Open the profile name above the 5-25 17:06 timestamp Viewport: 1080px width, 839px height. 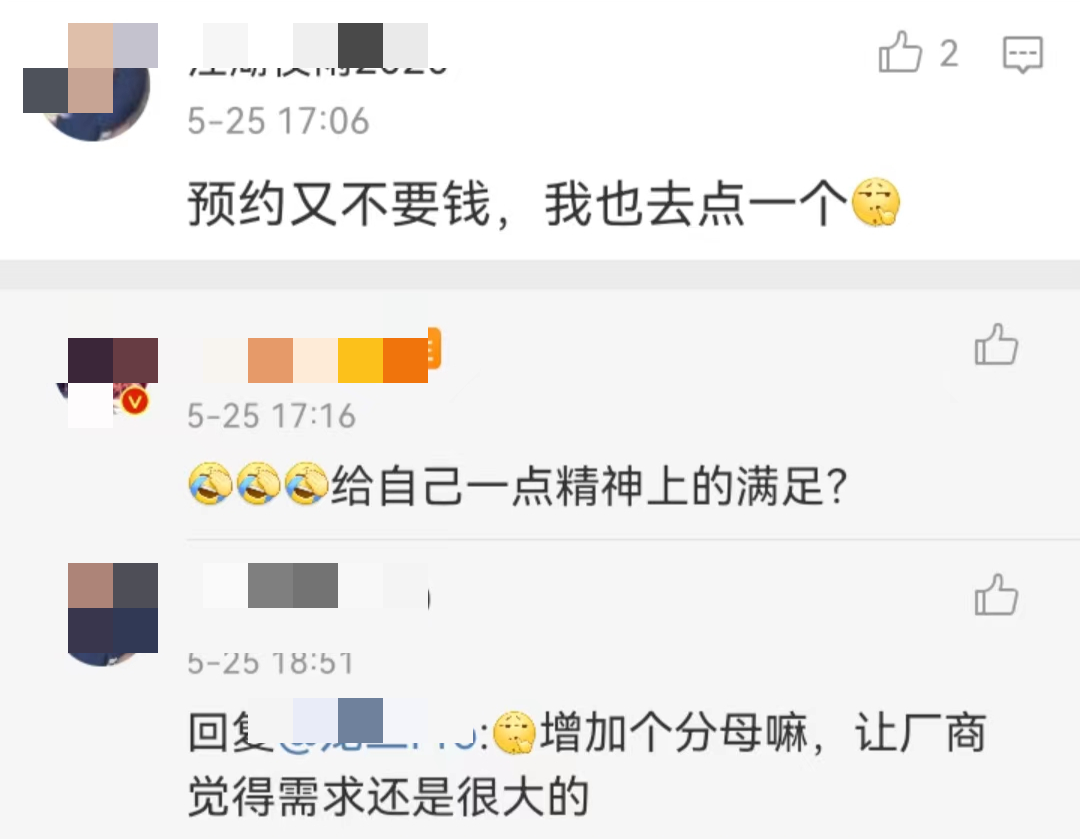click(x=317, y=49)
